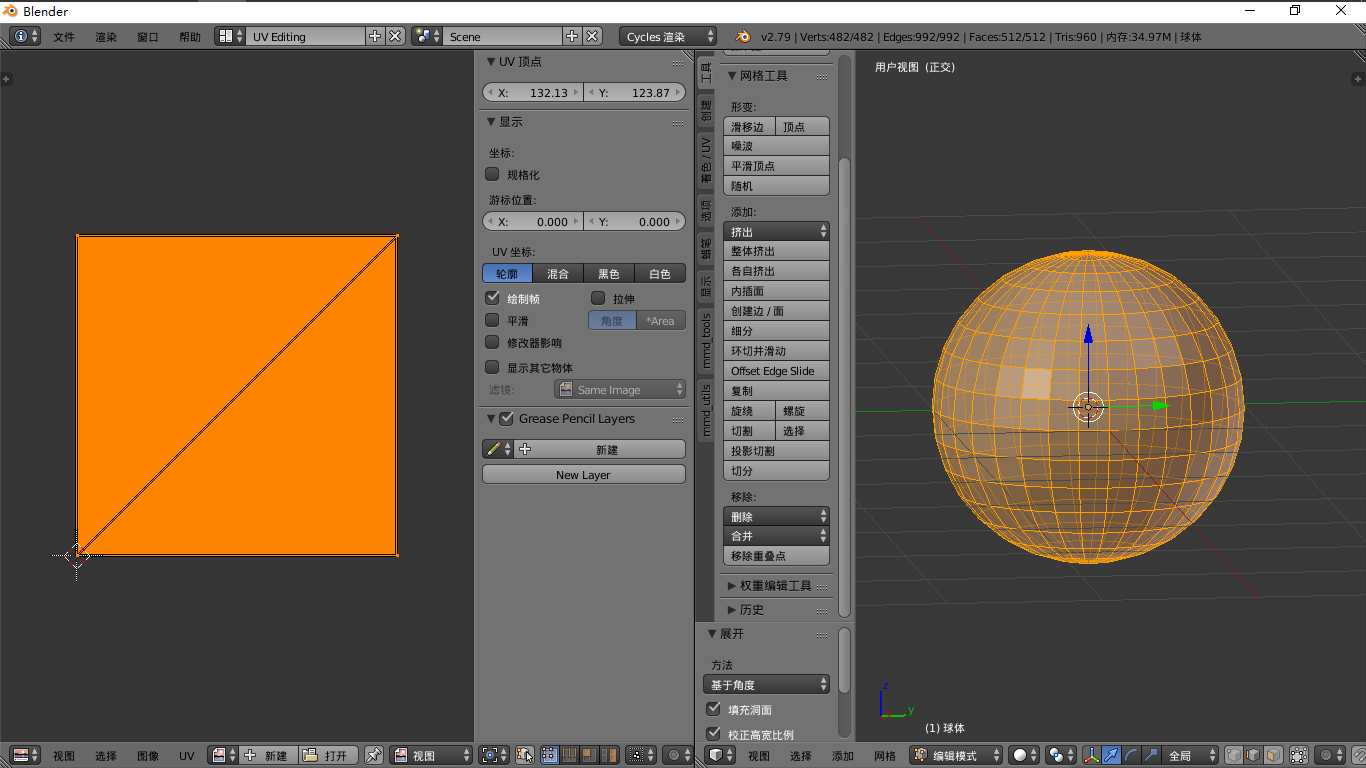The width and height of the screenshot is (1366, 768).
Task: Uncheck the 填充洞面 checkbox
Action: 714,709
